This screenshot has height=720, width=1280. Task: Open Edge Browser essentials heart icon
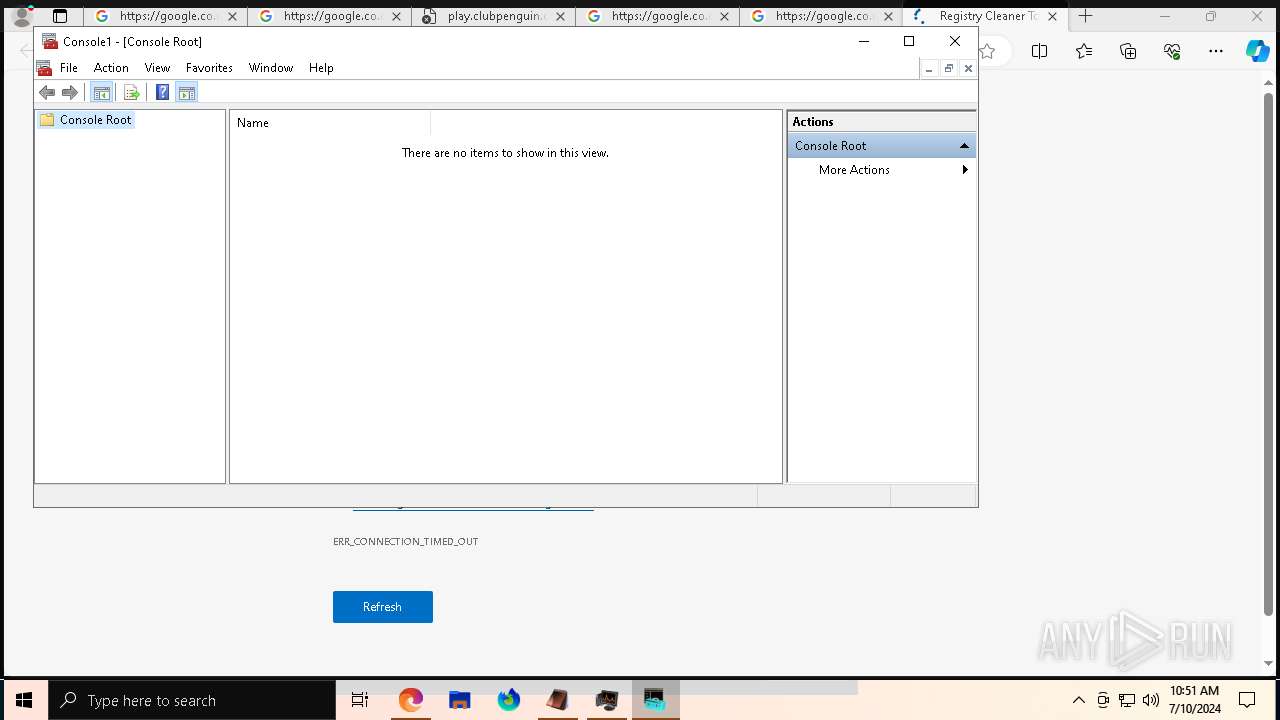tap(1172, 51)
